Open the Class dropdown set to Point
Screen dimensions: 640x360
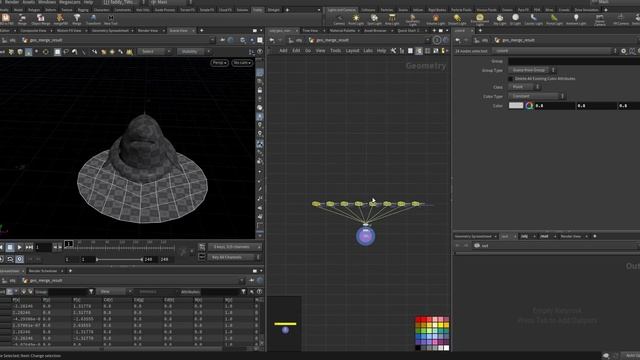[x=524, y=87]
